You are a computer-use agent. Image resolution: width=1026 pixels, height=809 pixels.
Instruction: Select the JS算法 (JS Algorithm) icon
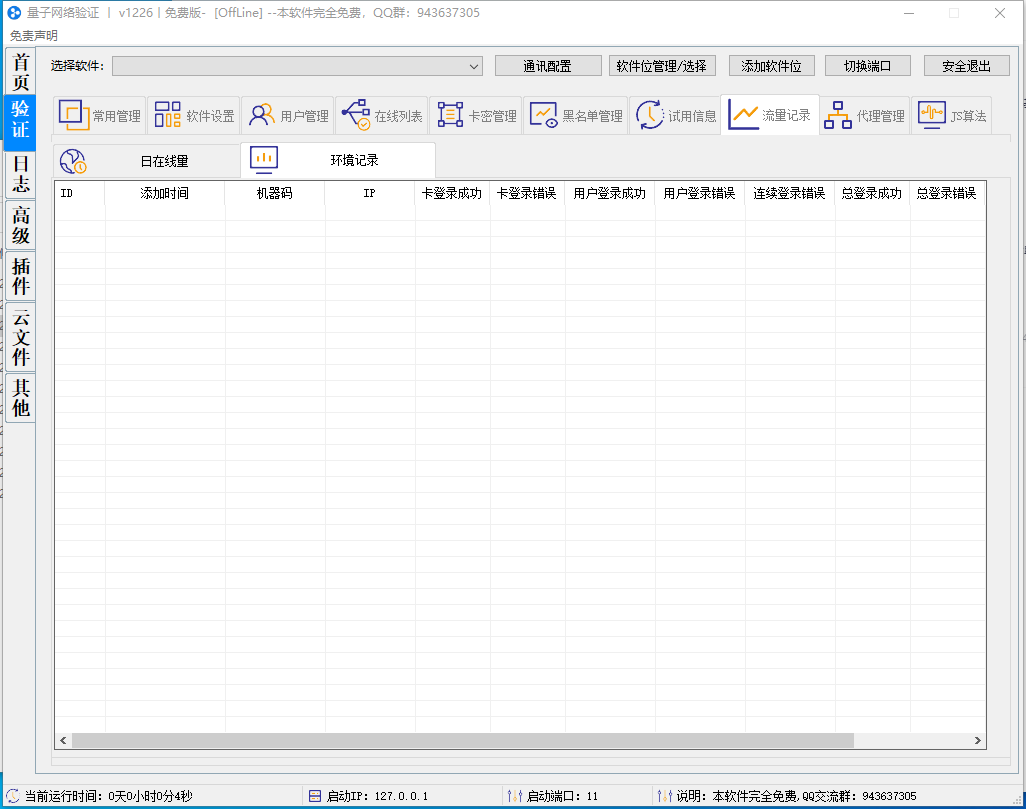951,114
